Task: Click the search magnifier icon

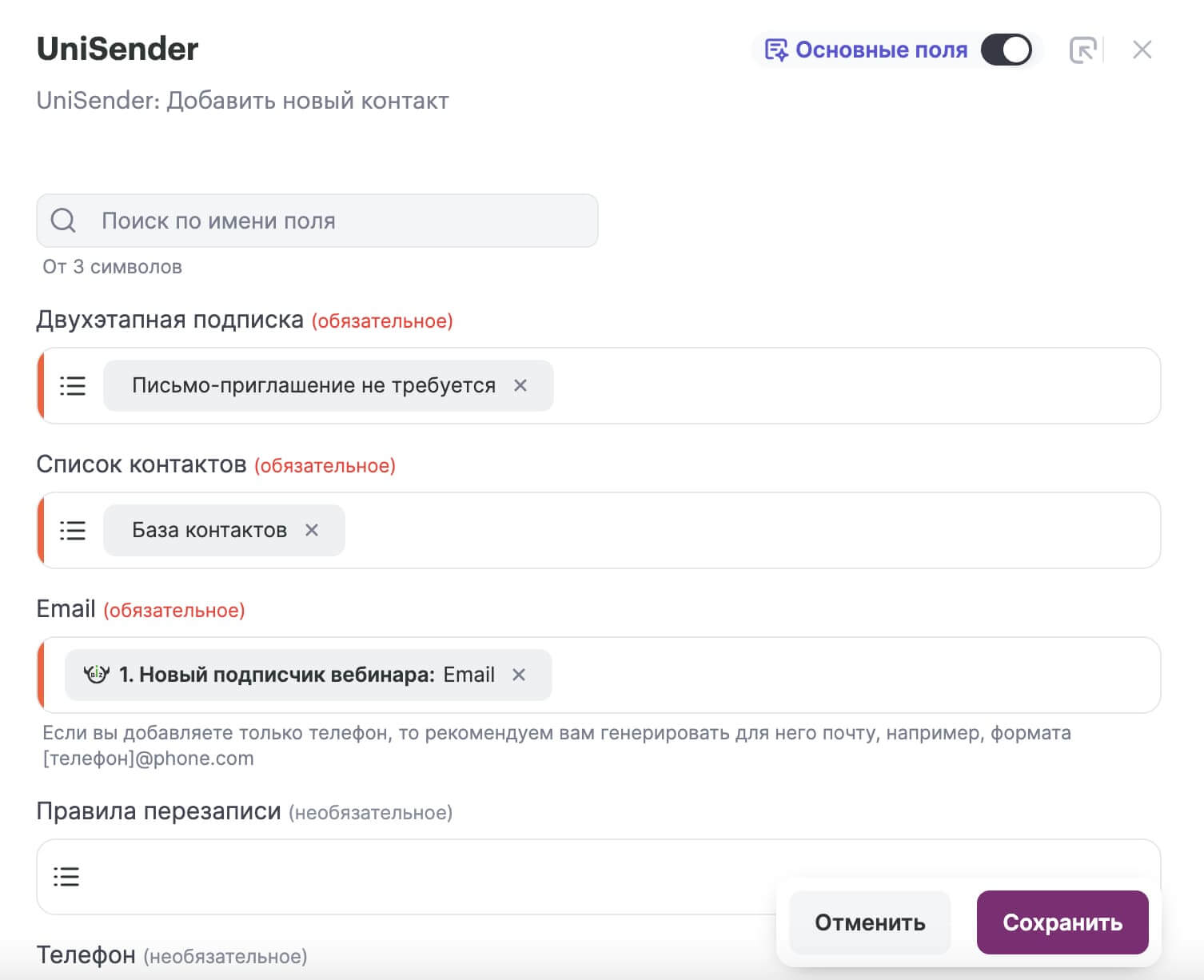Action: 63,221
